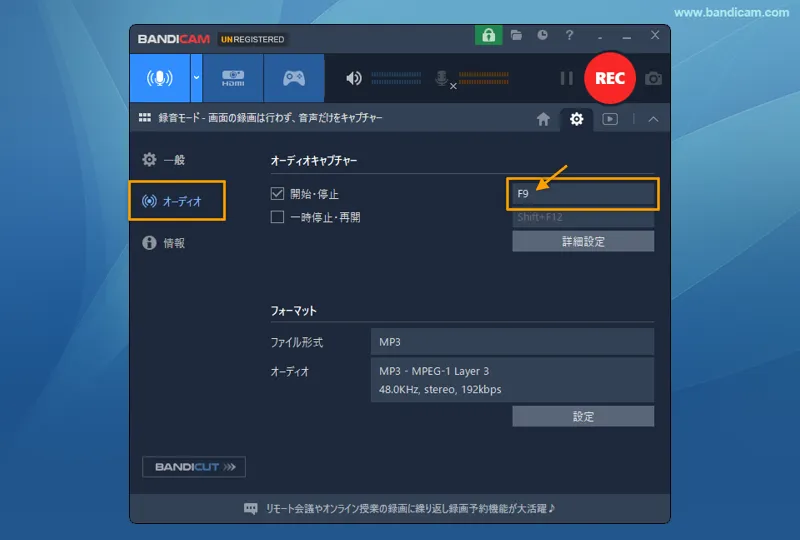The width and height of the screenshot is (800, 540).
Task: Collapse the panel with up chevron
Action: click(653, 119)
